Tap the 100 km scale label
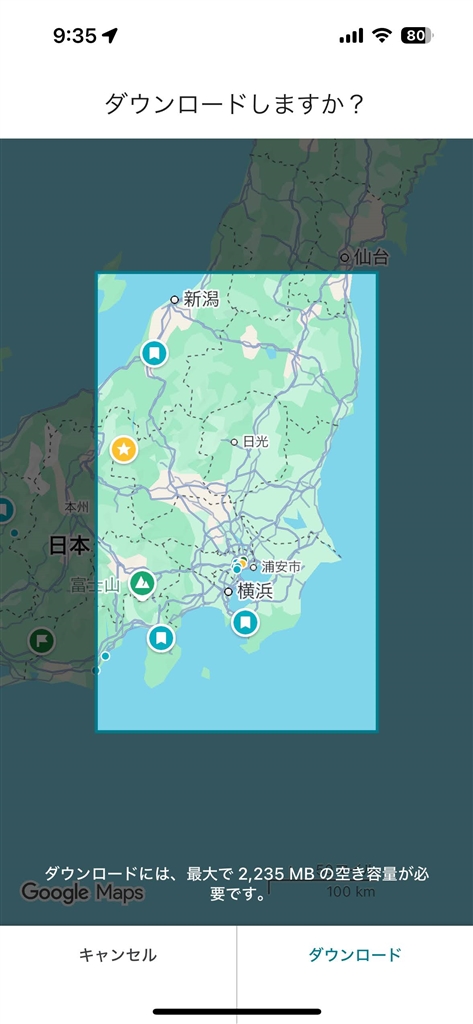 point(351,891)
